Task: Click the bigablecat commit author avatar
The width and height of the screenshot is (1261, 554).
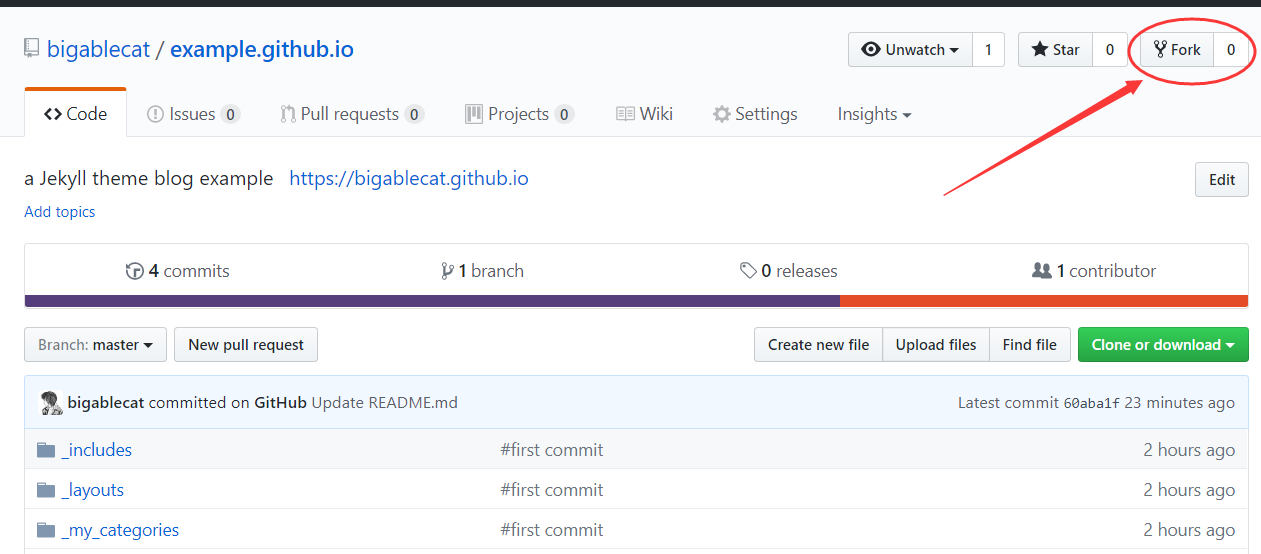Action: coord(51,403)
